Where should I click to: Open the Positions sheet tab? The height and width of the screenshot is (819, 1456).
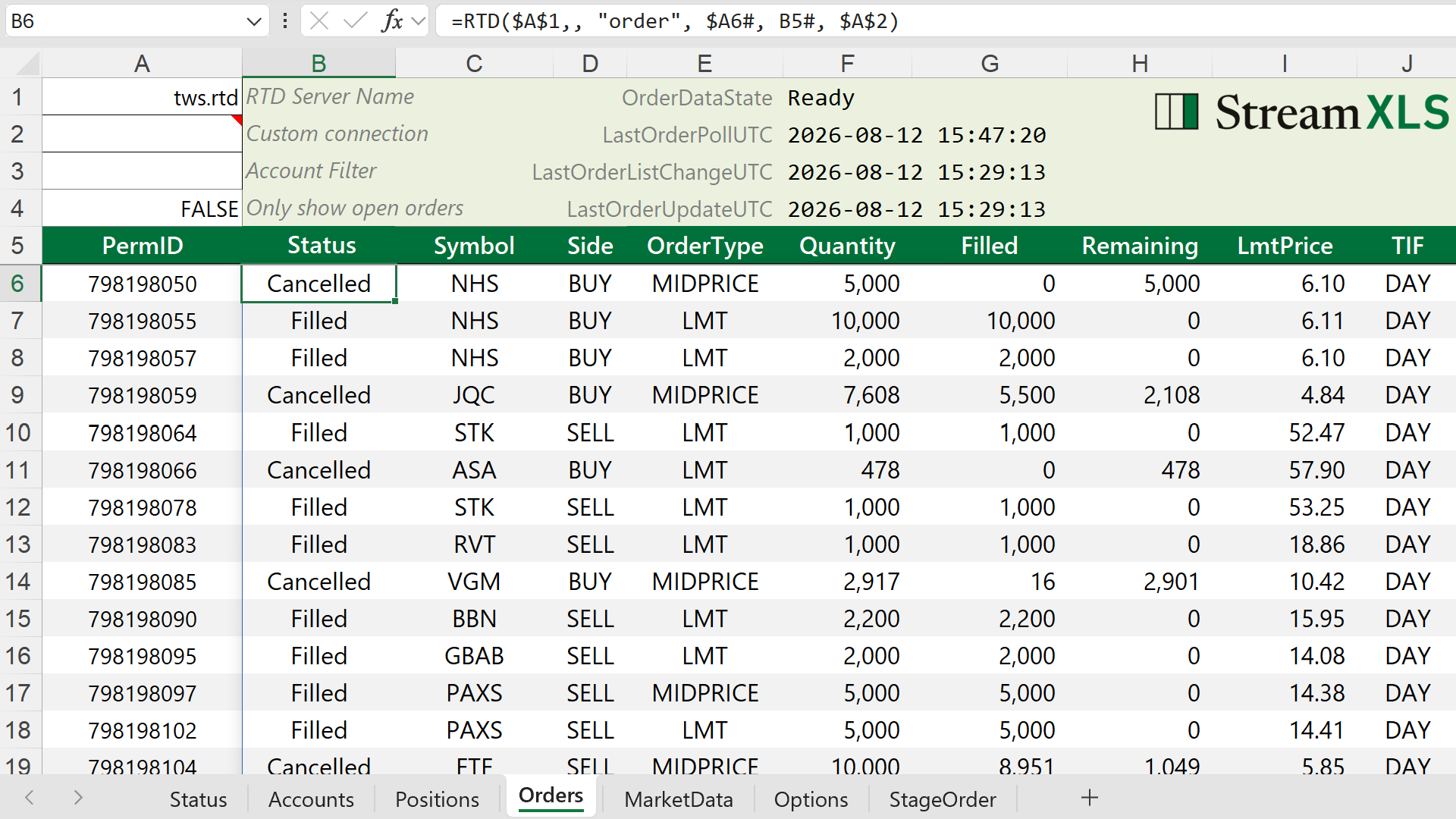coord(437,799)
